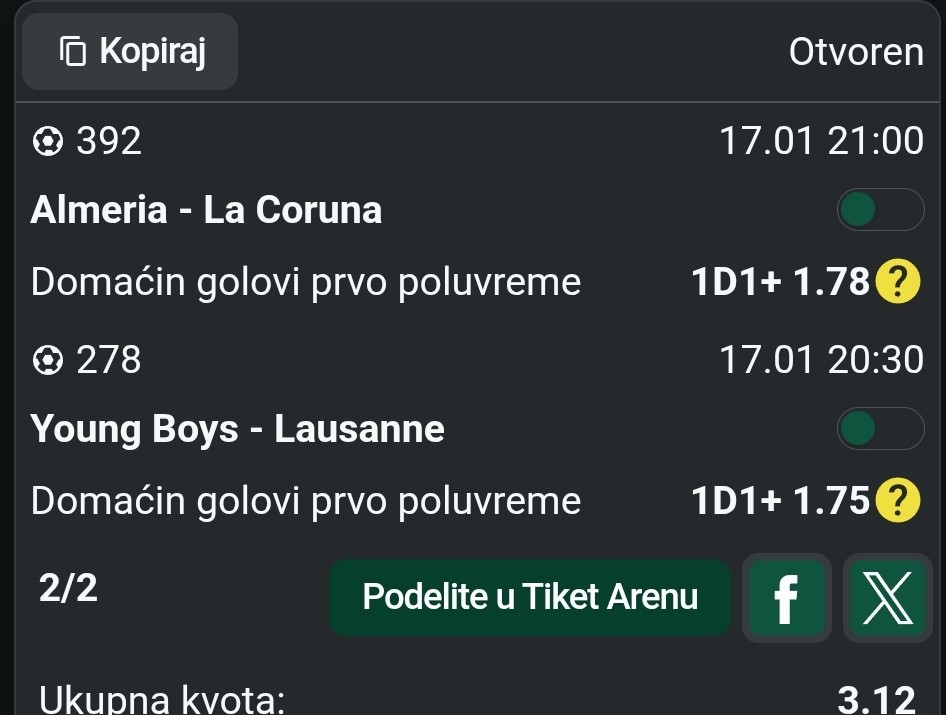Click the copy icon inside Kopiraj
Screen dimensions: 946x715
[74, 51]
